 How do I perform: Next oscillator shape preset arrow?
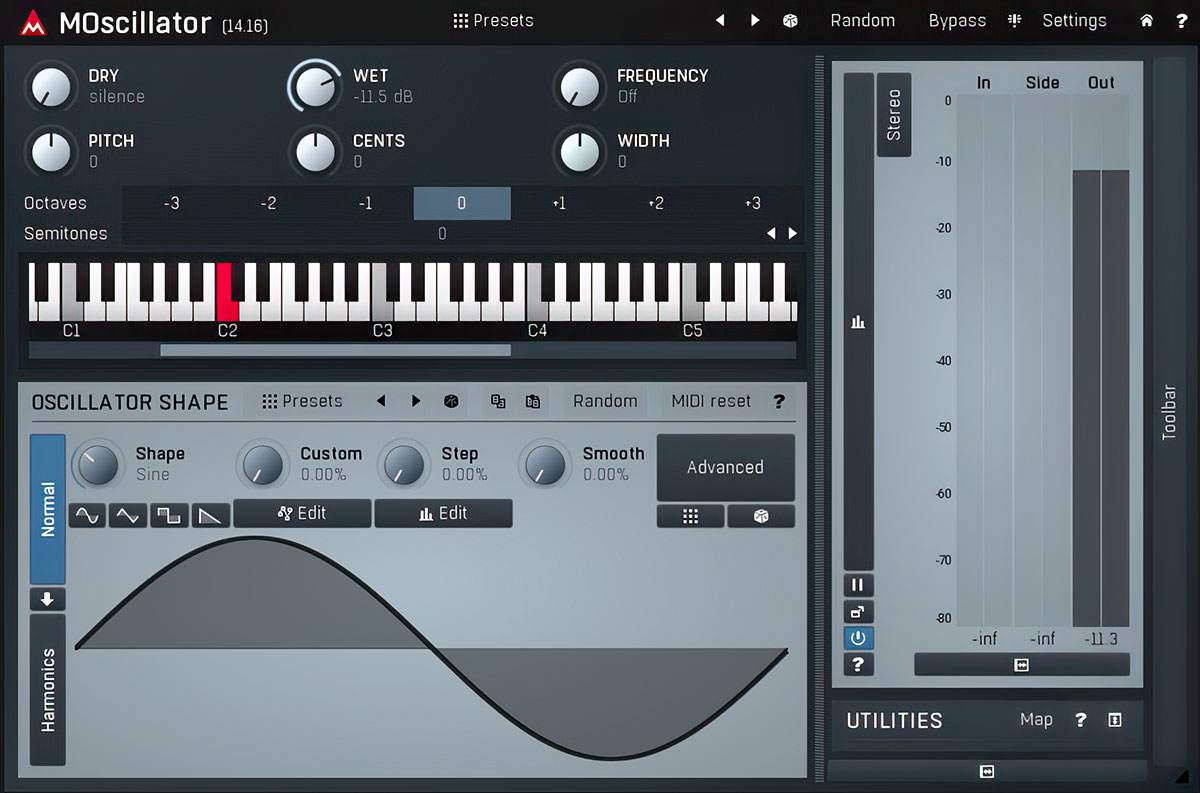pos(416,401)
